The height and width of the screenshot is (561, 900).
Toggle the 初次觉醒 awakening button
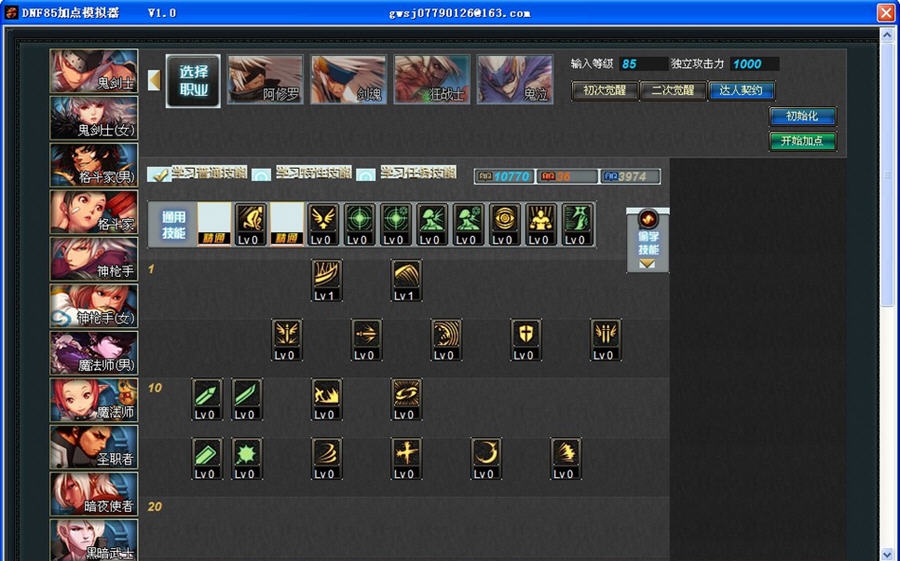[605, 91]
